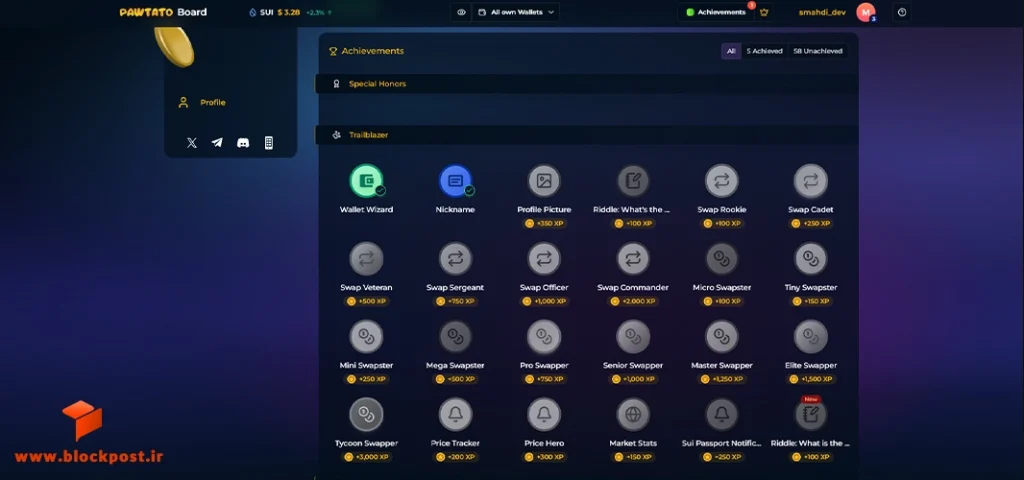Select the Nickname achievement badge

click(x=455, y=181)
